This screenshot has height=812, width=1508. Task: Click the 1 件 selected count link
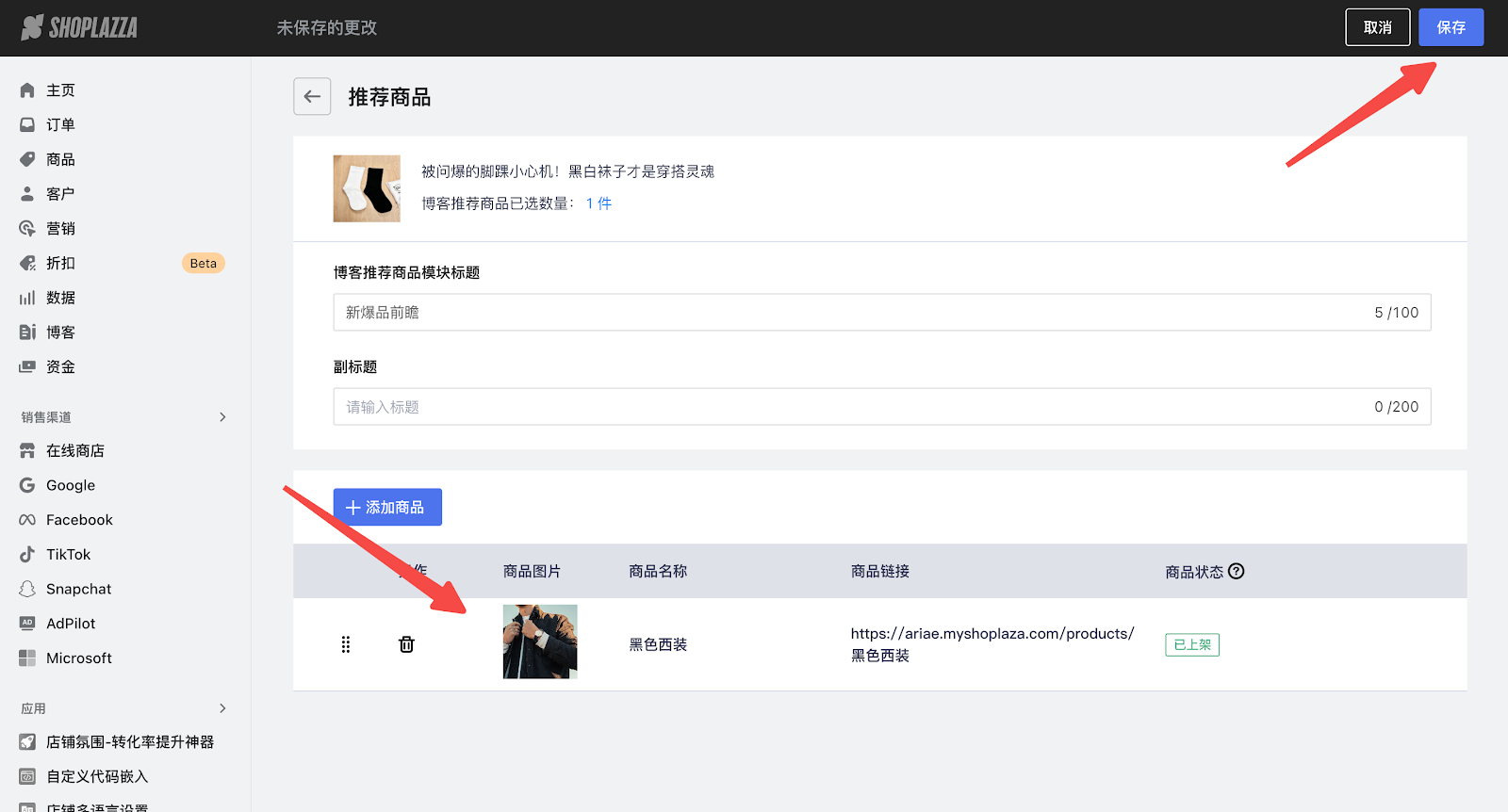[598, 203]
